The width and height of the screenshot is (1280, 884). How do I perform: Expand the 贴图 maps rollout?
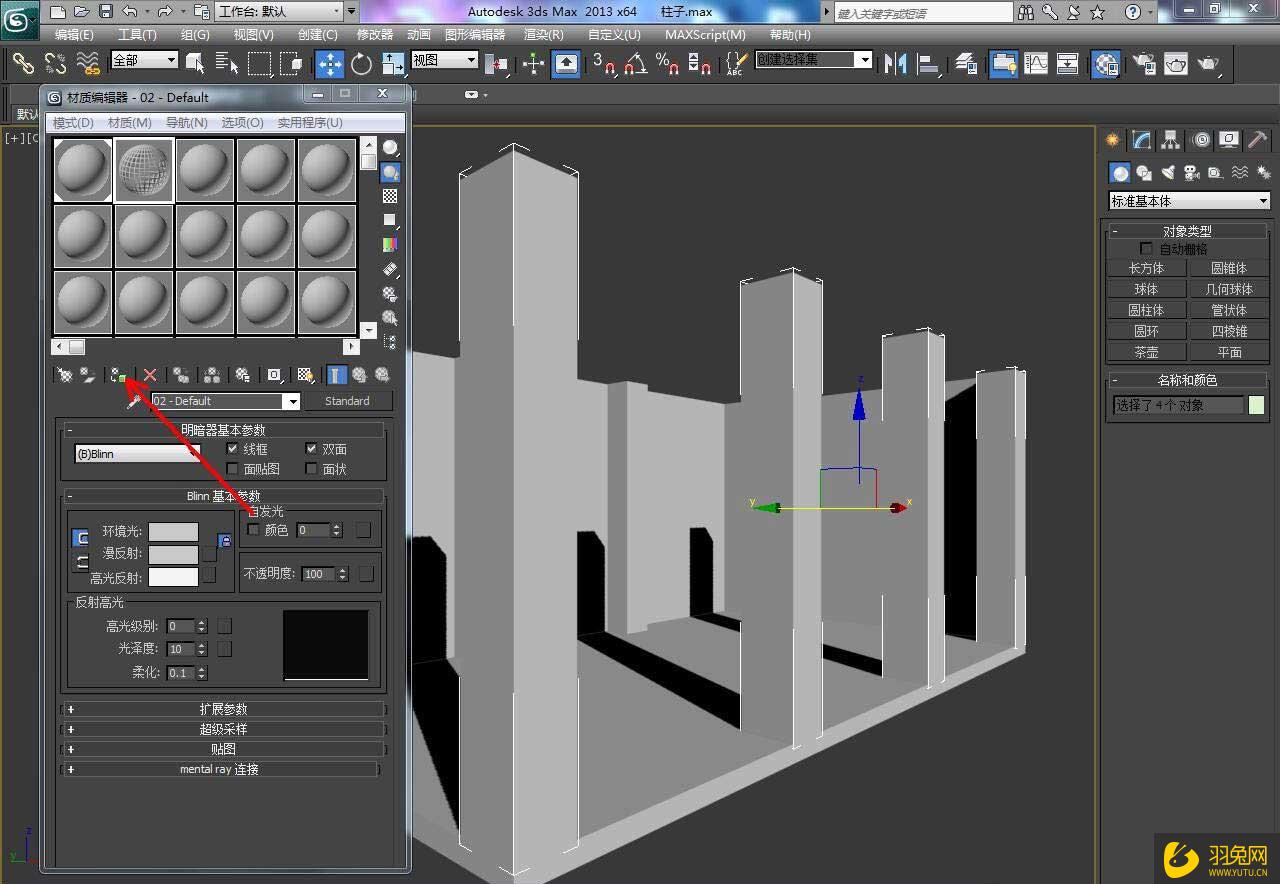[223, 748]
